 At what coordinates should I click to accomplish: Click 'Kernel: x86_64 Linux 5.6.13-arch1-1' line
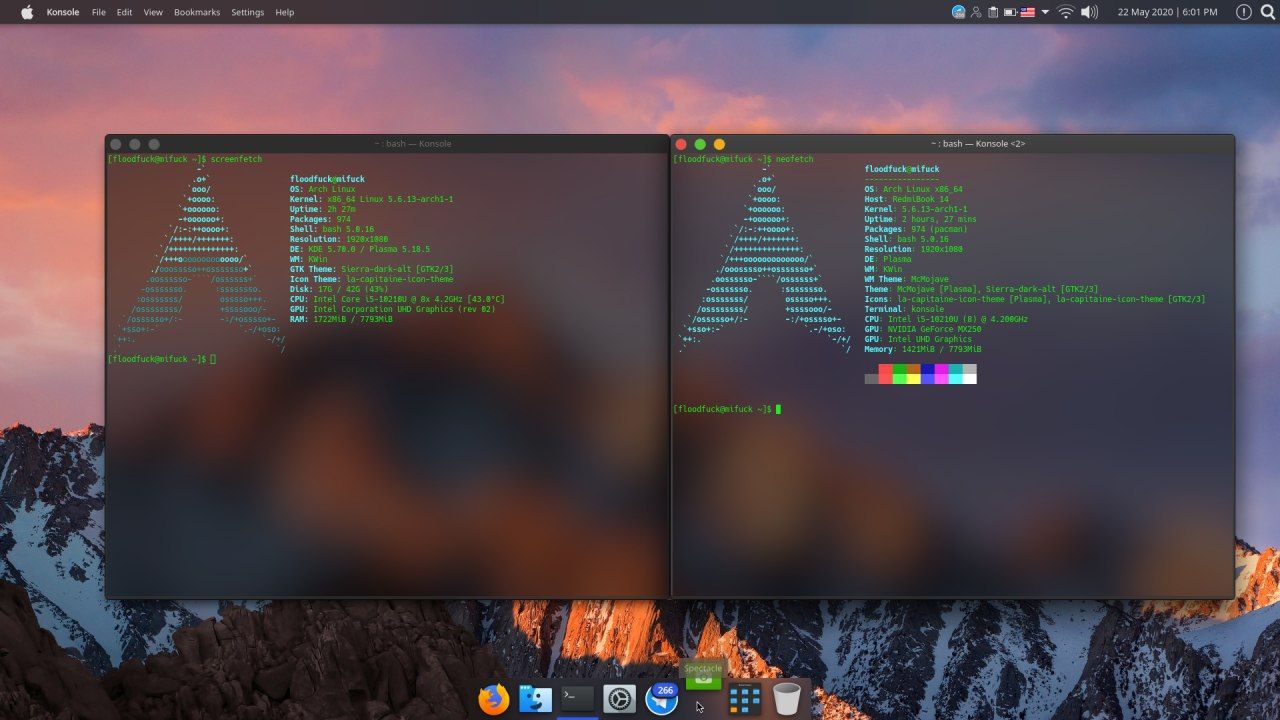371,199
